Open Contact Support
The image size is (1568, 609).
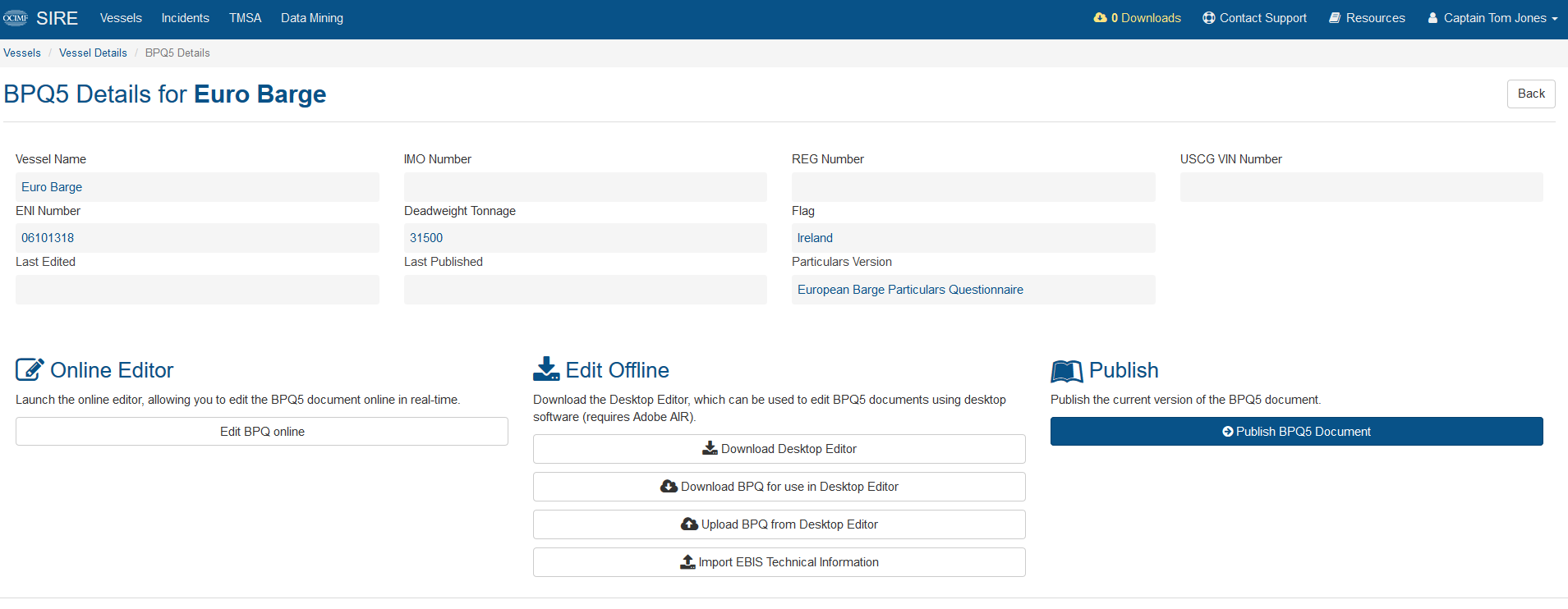1255,18
